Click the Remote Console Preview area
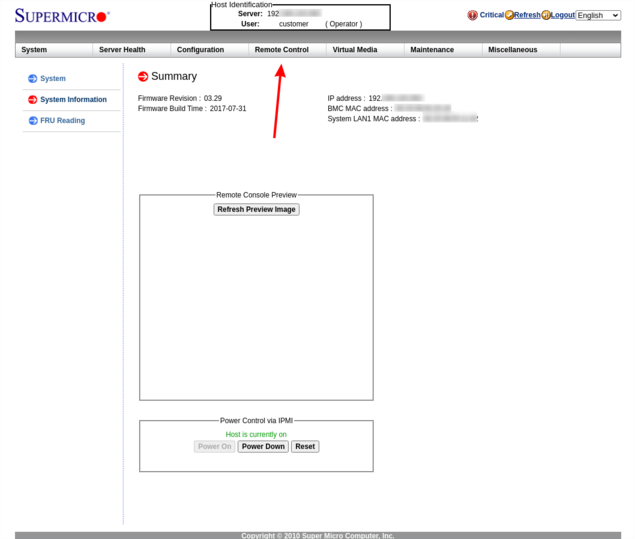 pyautogui.click(x=256, y=298)
